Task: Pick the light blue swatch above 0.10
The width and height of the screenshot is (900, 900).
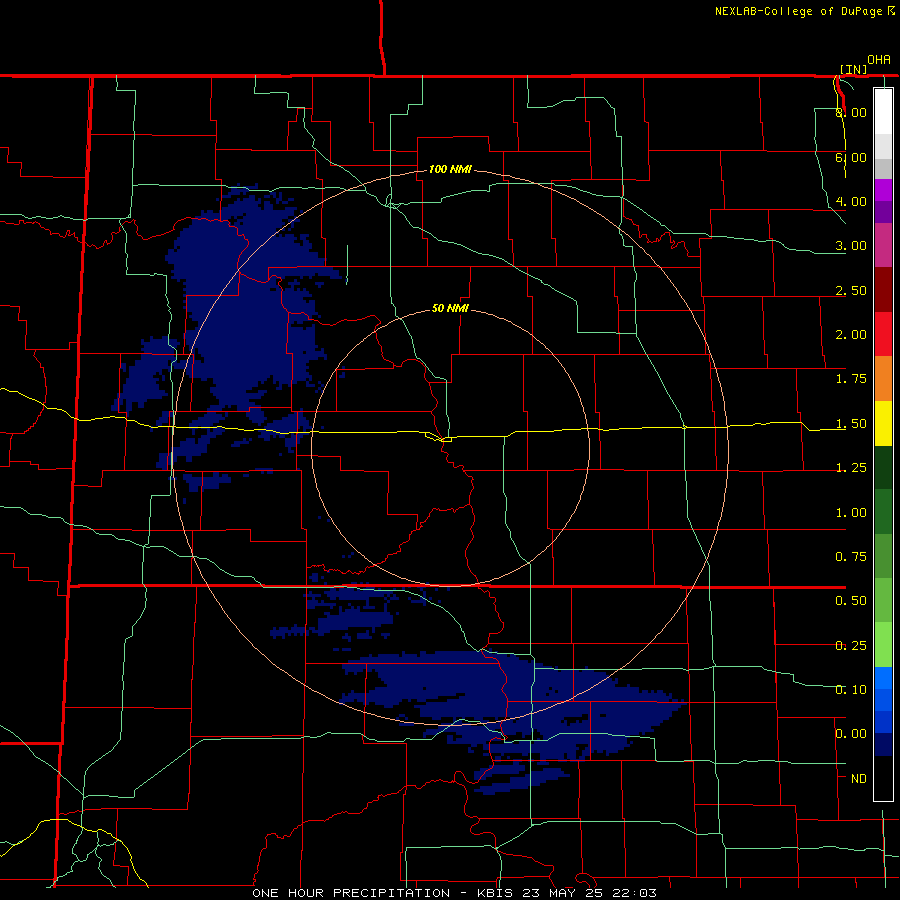Action: click(x=883, y=678)
